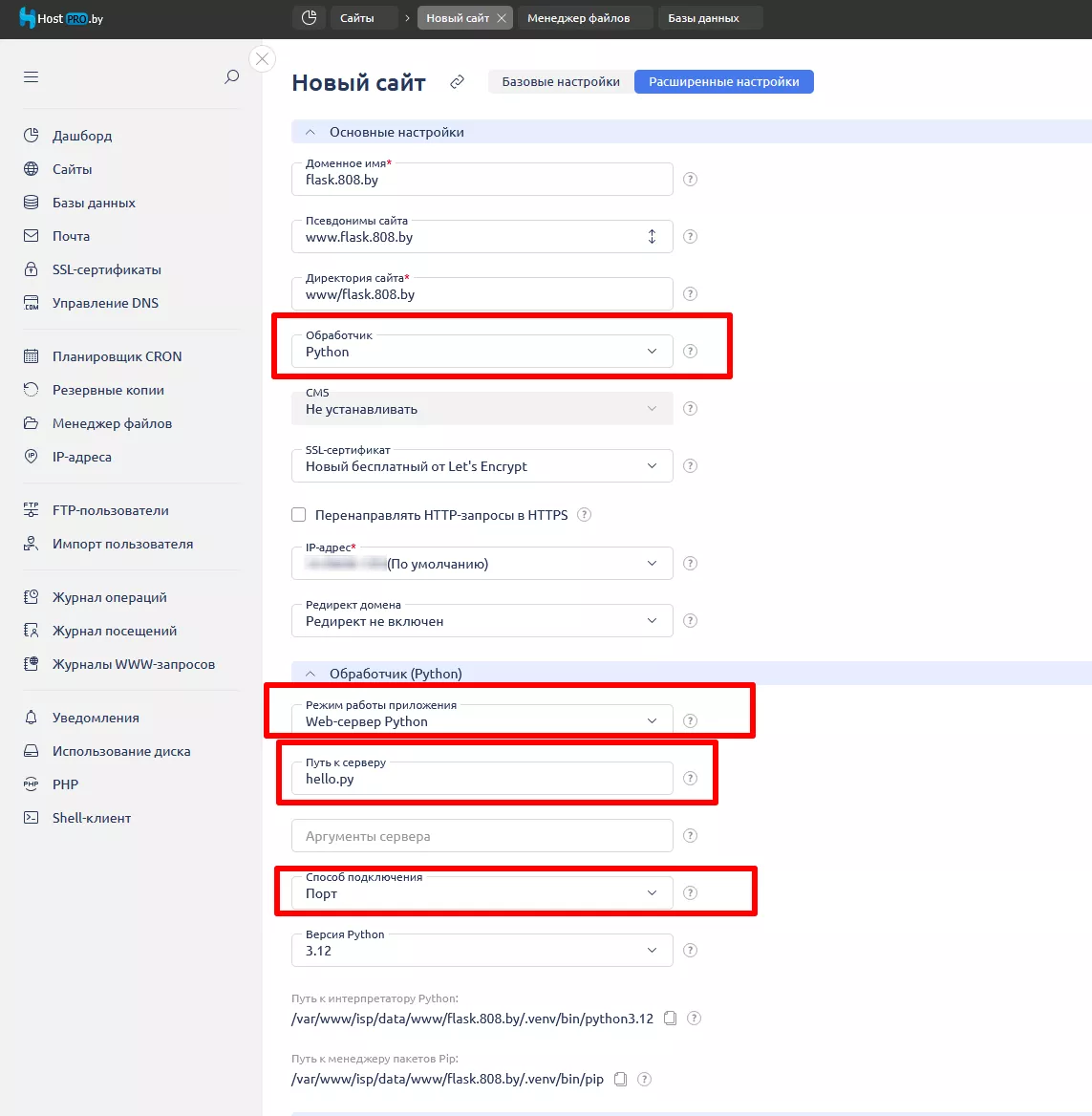Show help for Аргументы сервера
1092x1116 pixels.
coord(690,836)
